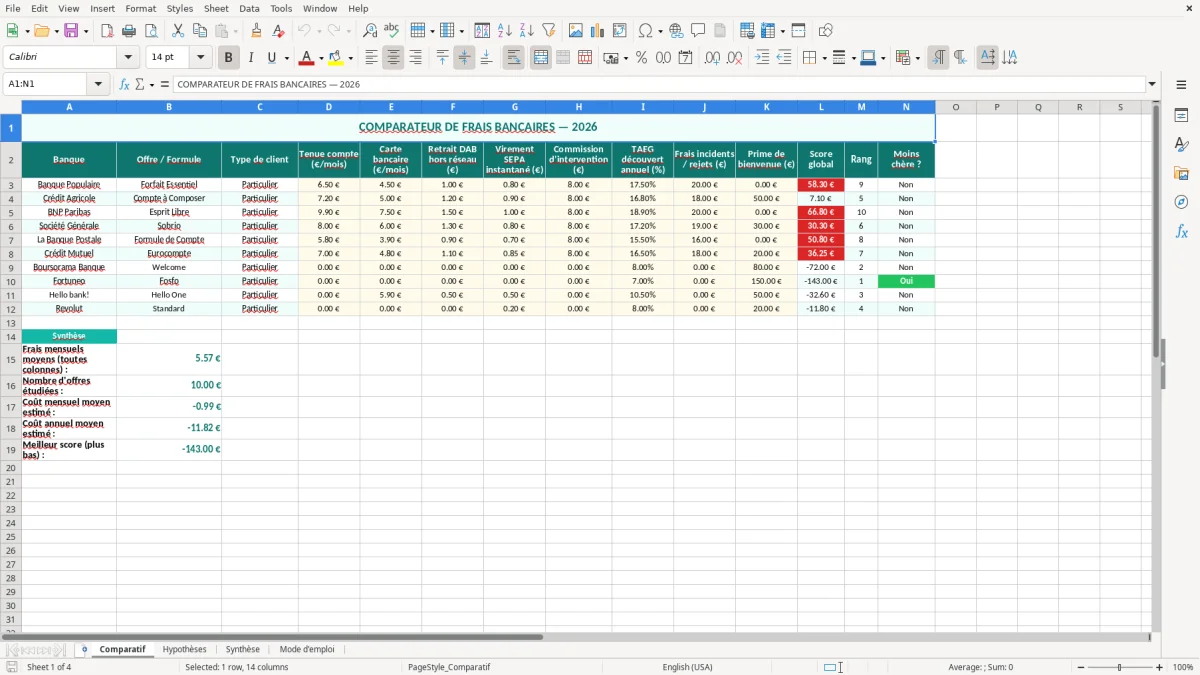The height and width of the screenshot is (675, 1200).
Task: Click Sort Ascending icon
Action: [x=505, y=31]
